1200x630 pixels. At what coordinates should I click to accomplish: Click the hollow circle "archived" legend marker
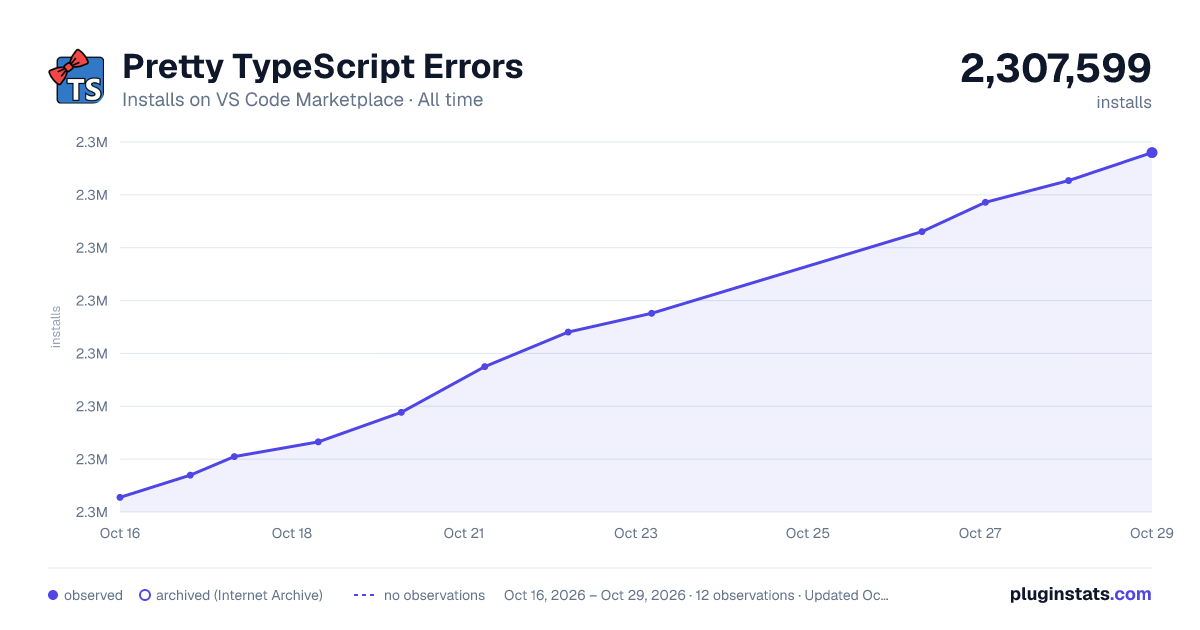click(144, 595)
